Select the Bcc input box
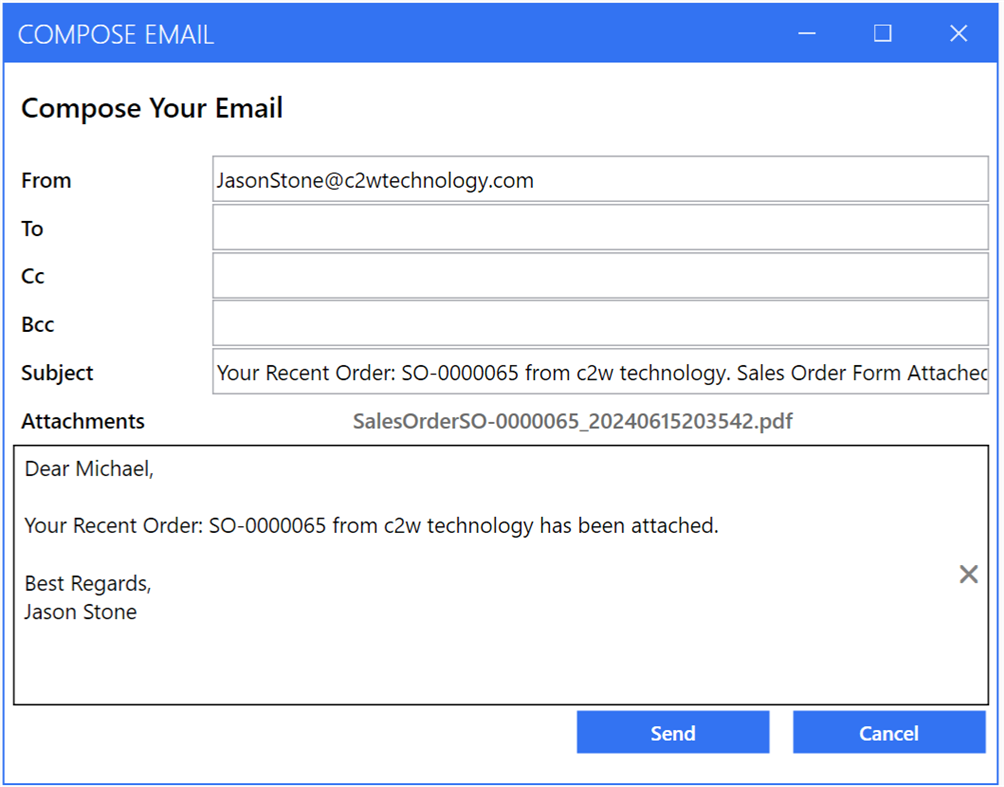Viewport: 1004px width, 787px height. pyautogui.click(x=600, y=324)
